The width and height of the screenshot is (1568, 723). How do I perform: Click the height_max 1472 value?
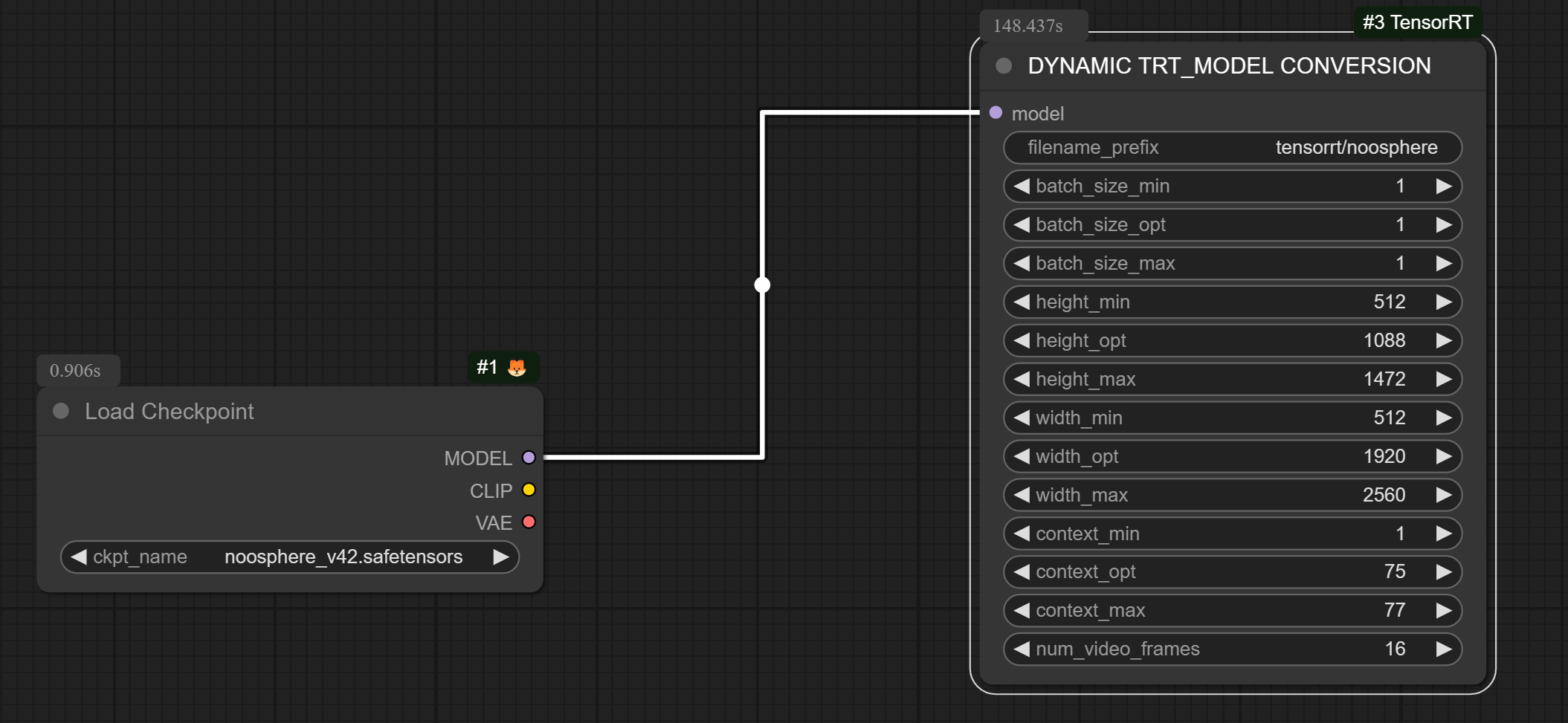pyautogui.click(x=1384, y=379)
